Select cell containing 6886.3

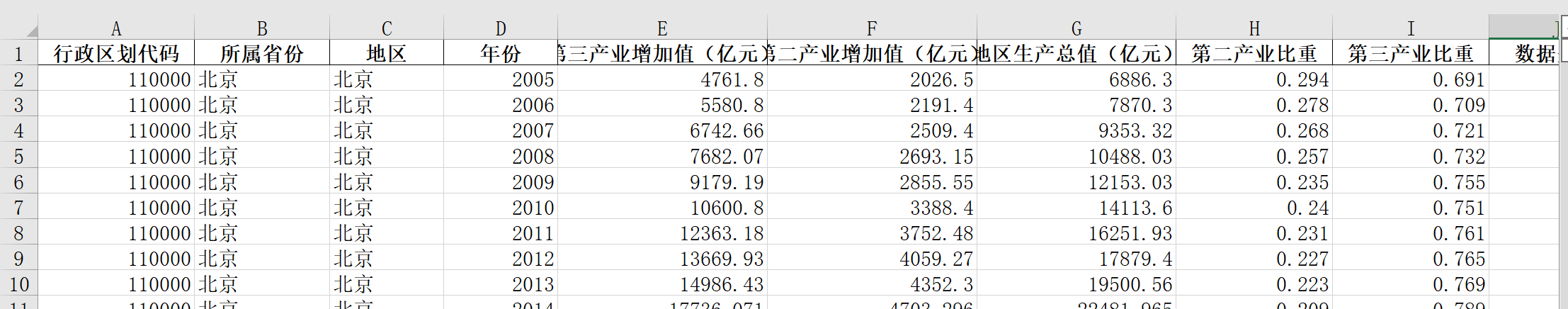tap(1076, 79)
